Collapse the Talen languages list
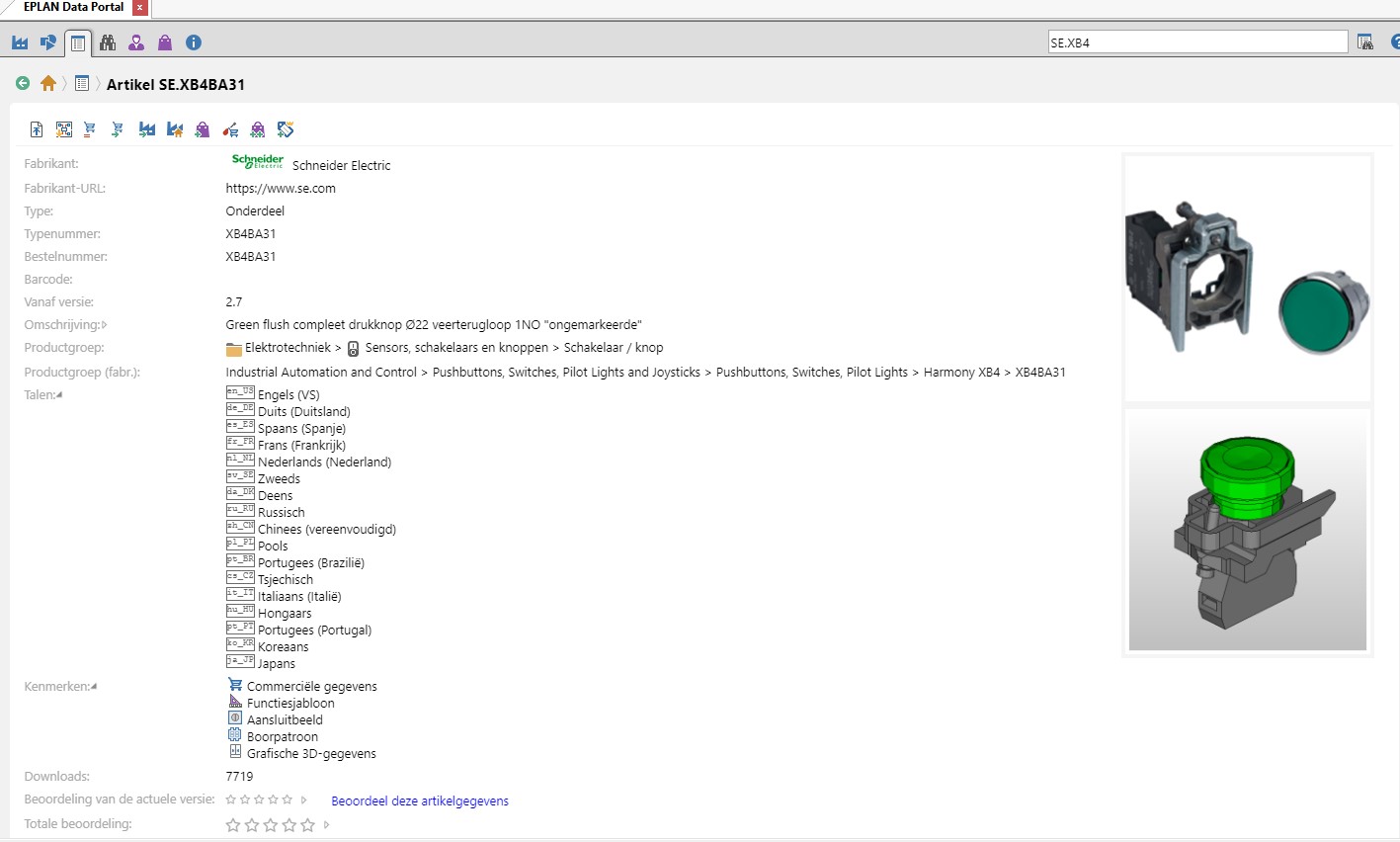The width and height of the screenshot is (1400, 842). [58, 395]
